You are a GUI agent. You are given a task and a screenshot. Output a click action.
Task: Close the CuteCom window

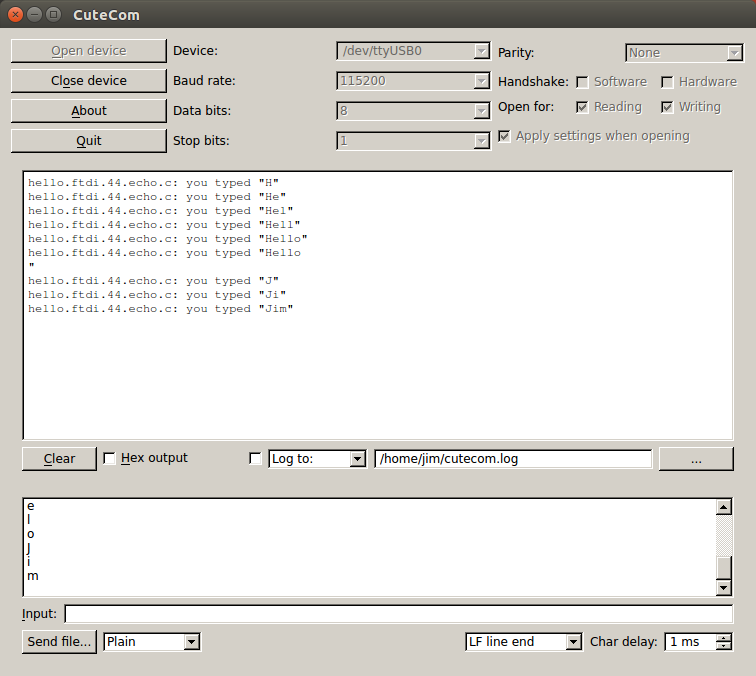[15, 14]
